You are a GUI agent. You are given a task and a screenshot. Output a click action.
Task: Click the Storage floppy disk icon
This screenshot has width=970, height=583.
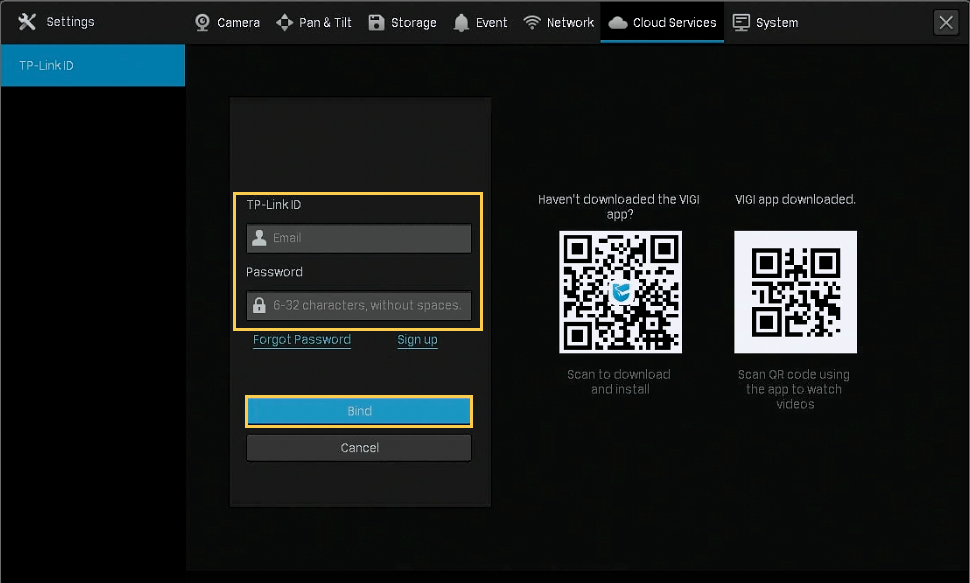[376, 22]
